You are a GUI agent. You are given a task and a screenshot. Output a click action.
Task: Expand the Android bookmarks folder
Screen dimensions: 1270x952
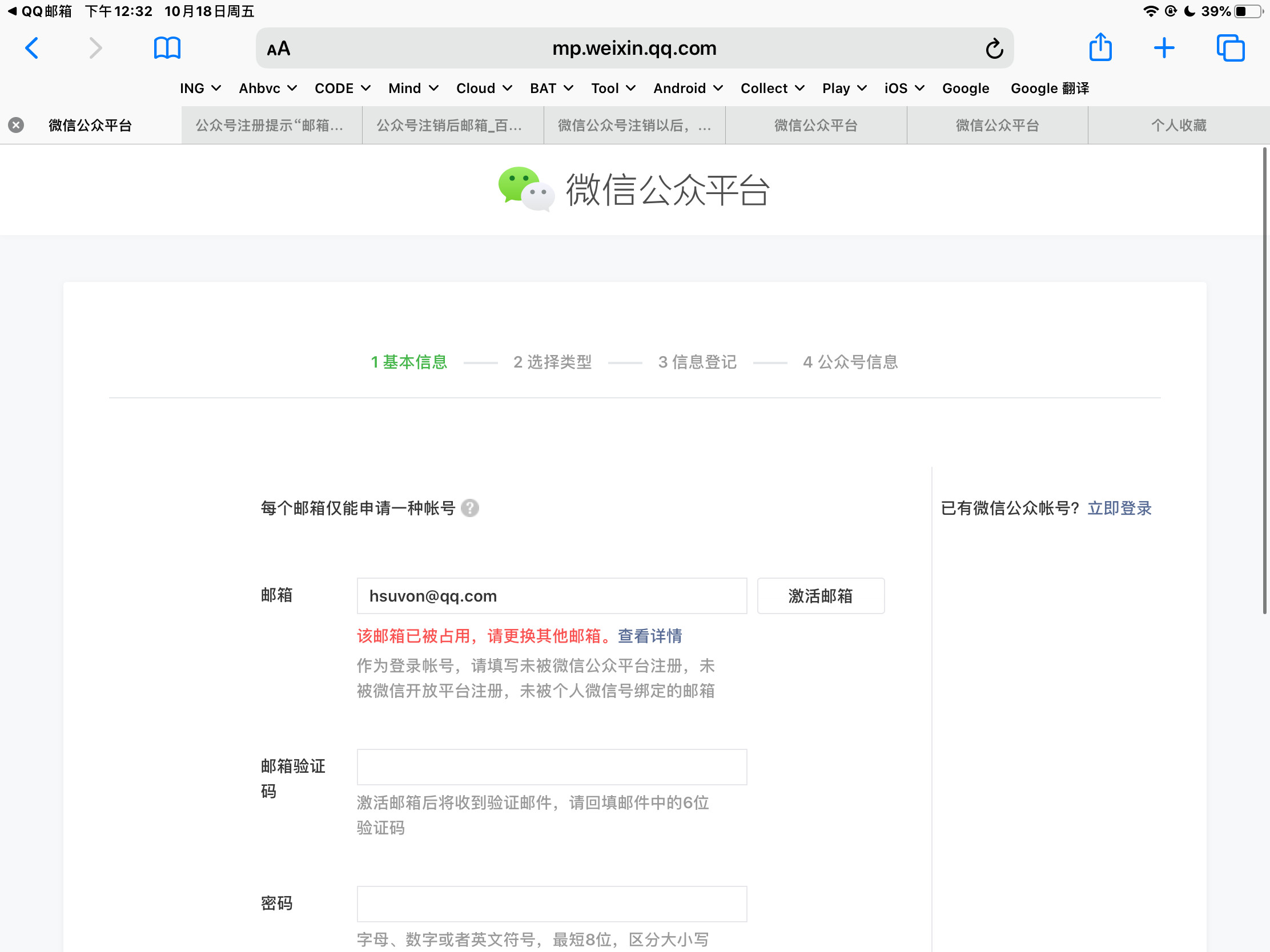687,88
